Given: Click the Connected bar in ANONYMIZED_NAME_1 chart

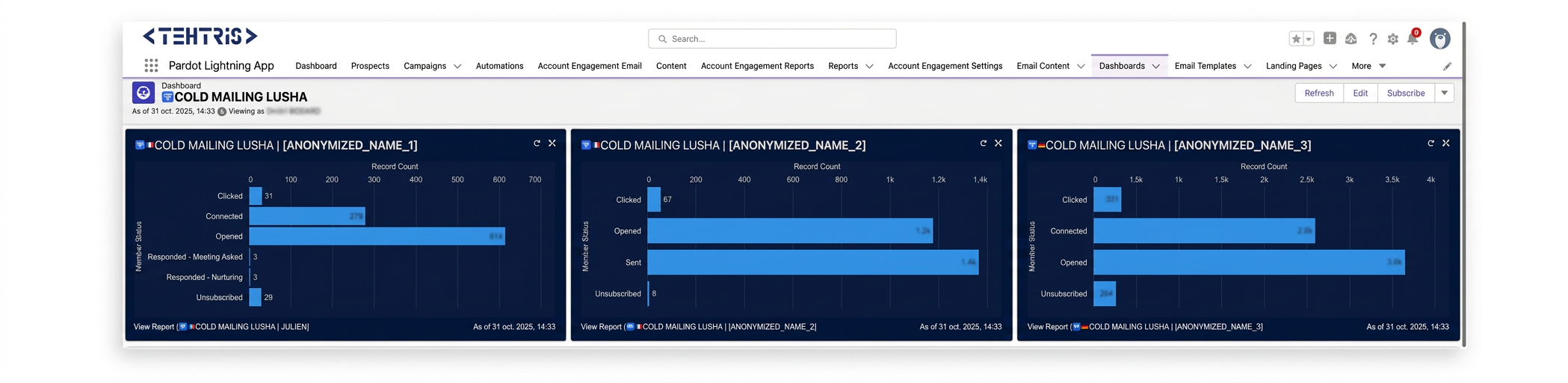Looking at the screenshot, I should tap(307, 216).
